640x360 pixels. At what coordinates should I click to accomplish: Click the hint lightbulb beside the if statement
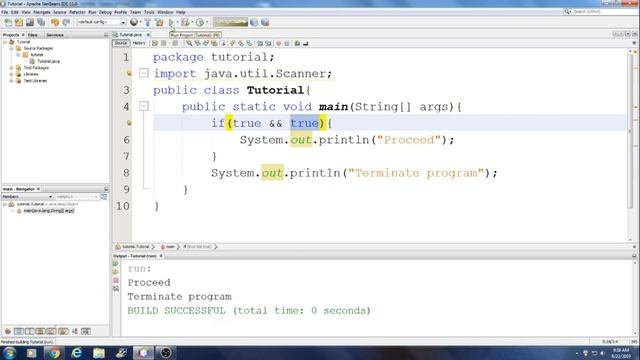click(x=129, y=123)
